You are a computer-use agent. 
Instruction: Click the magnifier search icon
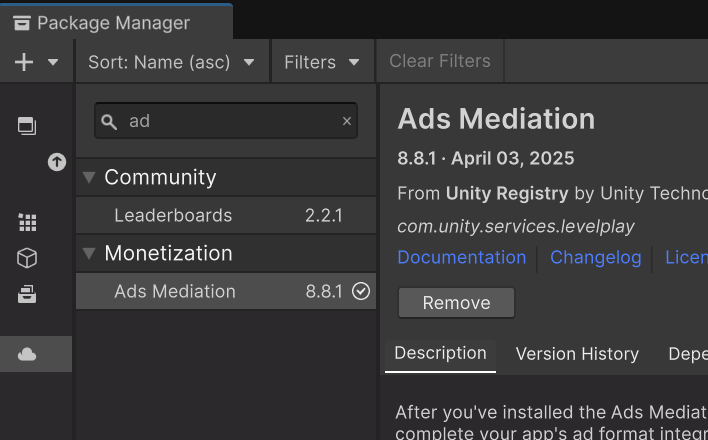coord(109,122)
